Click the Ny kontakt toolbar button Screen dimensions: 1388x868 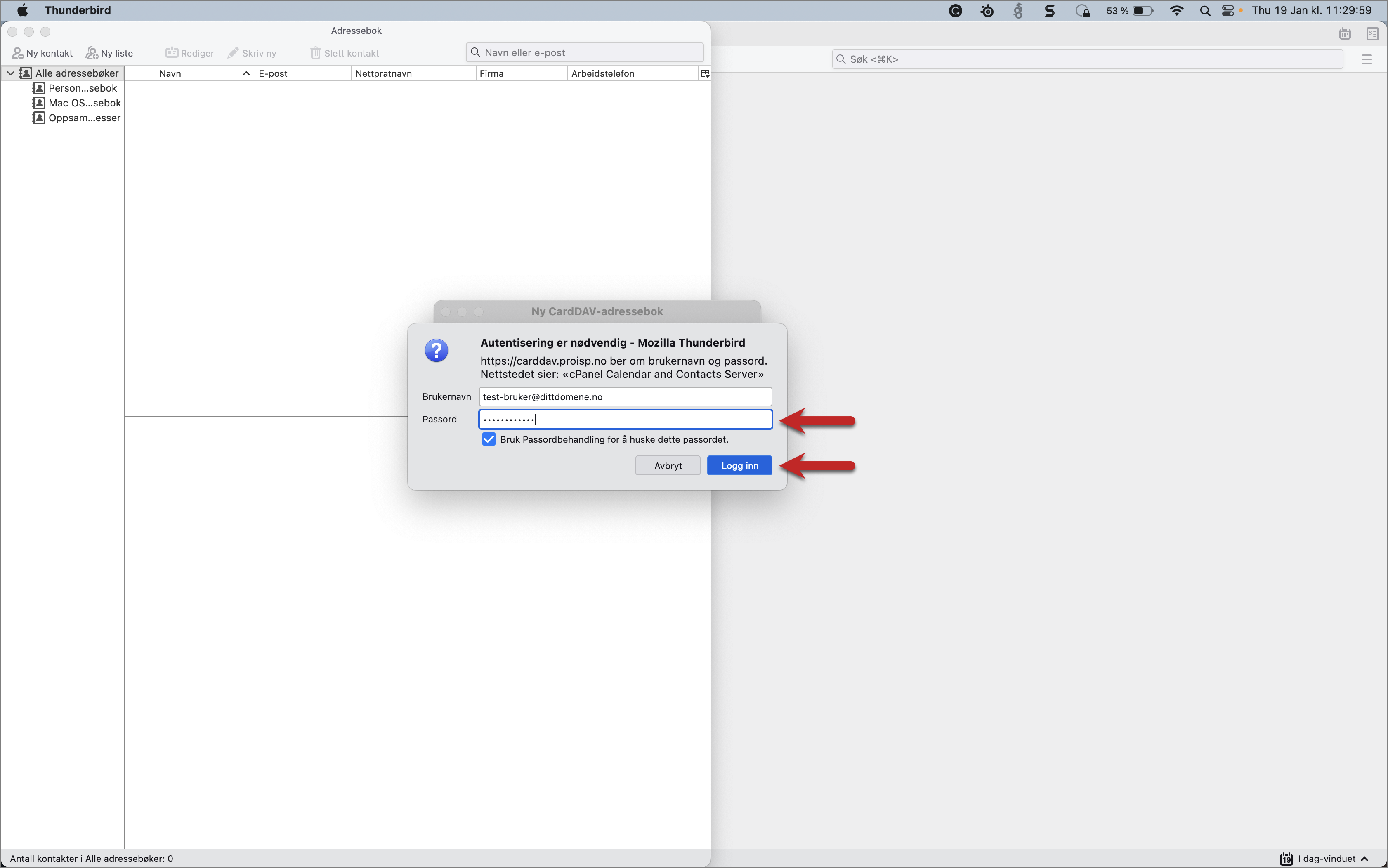(x=42, y=53)
